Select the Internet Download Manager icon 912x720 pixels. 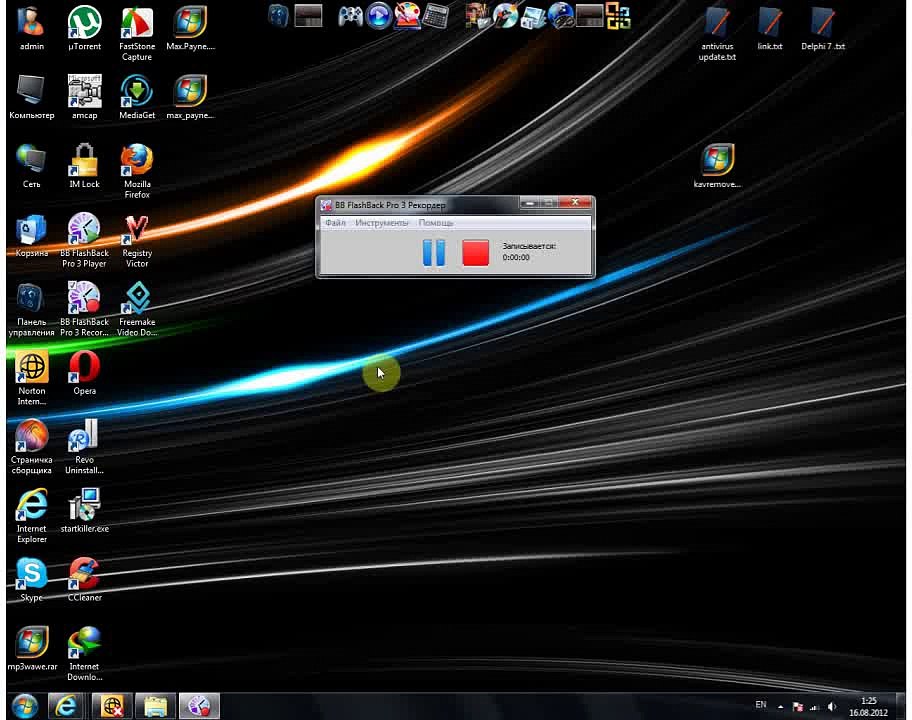tap(84, 654)
